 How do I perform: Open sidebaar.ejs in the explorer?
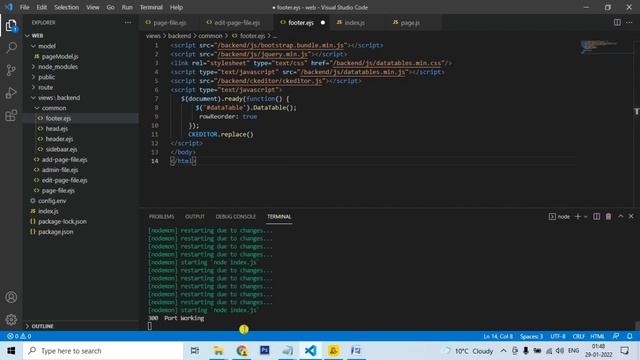point(61,149)
